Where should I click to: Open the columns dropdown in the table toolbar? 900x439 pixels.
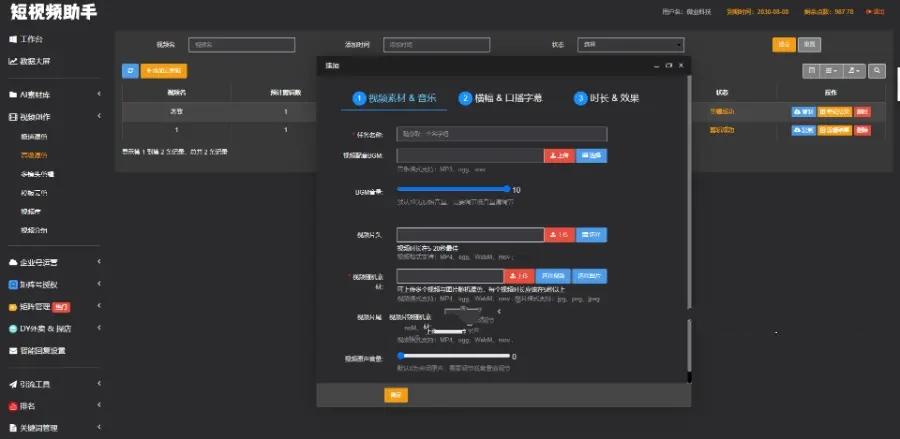click(831, 71)
